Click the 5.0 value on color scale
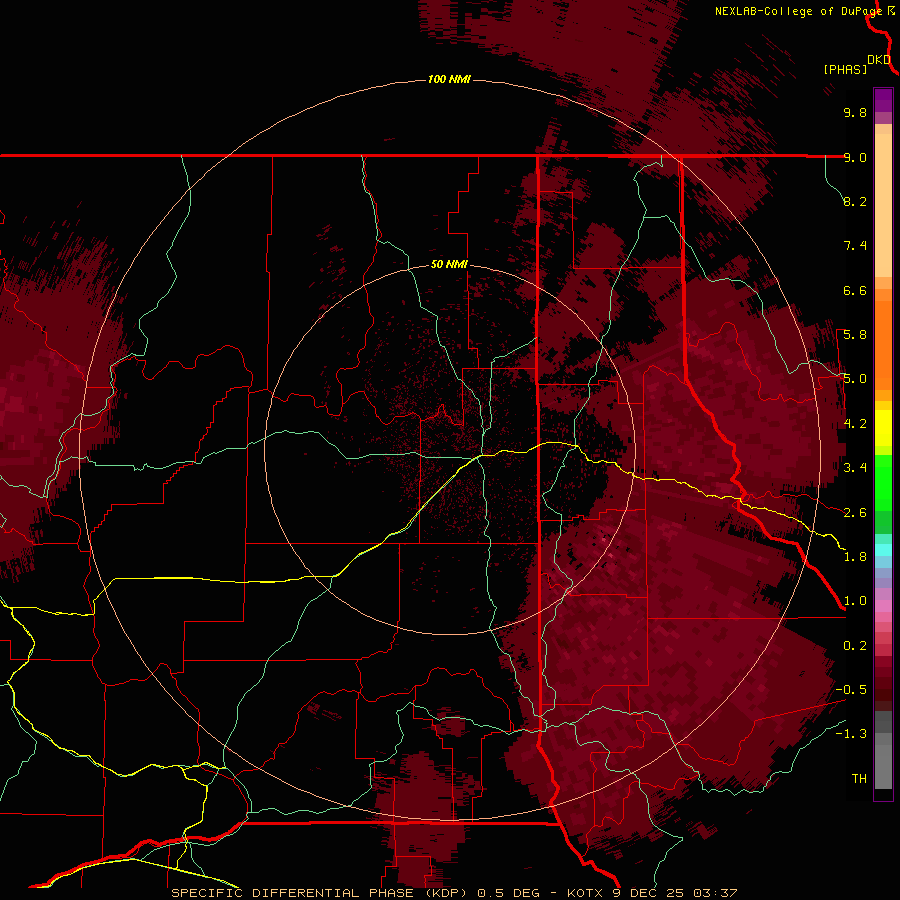The height and width of the screenshot is (900, 900). (855, 379)
